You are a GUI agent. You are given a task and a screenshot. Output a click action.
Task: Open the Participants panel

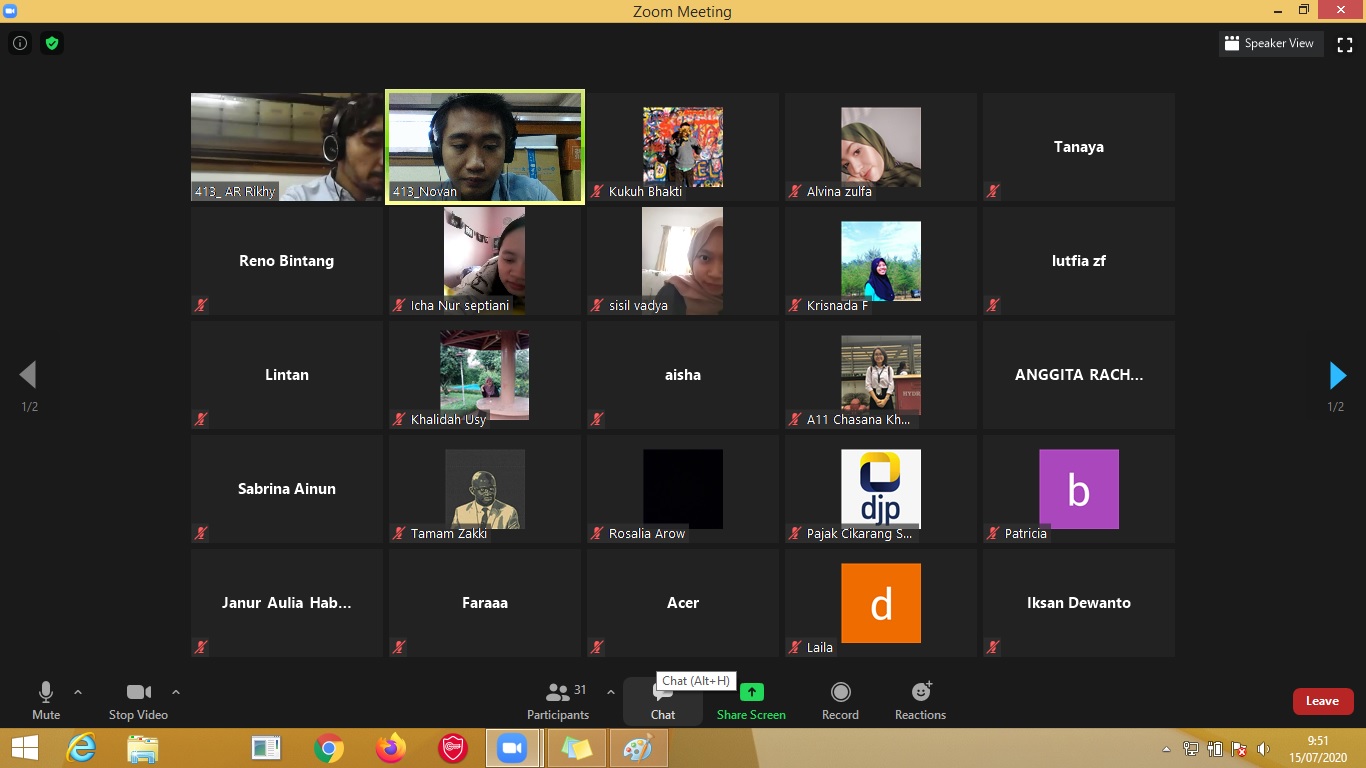(558, 700)
